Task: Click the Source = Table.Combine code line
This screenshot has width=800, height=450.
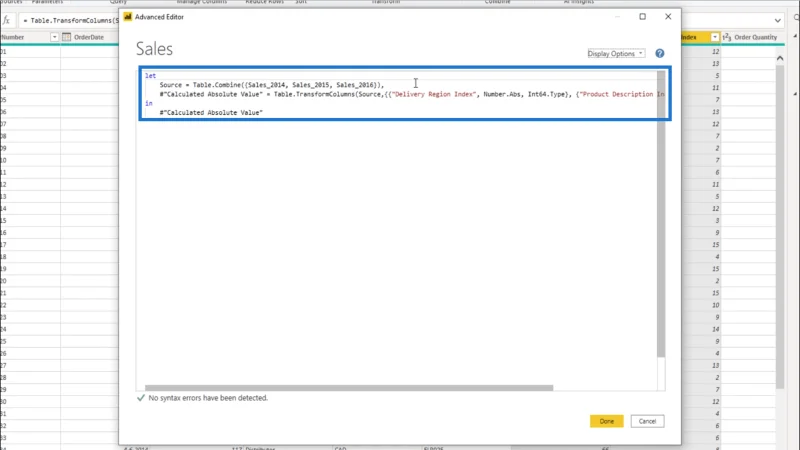Action: click(x=271, y=85)
